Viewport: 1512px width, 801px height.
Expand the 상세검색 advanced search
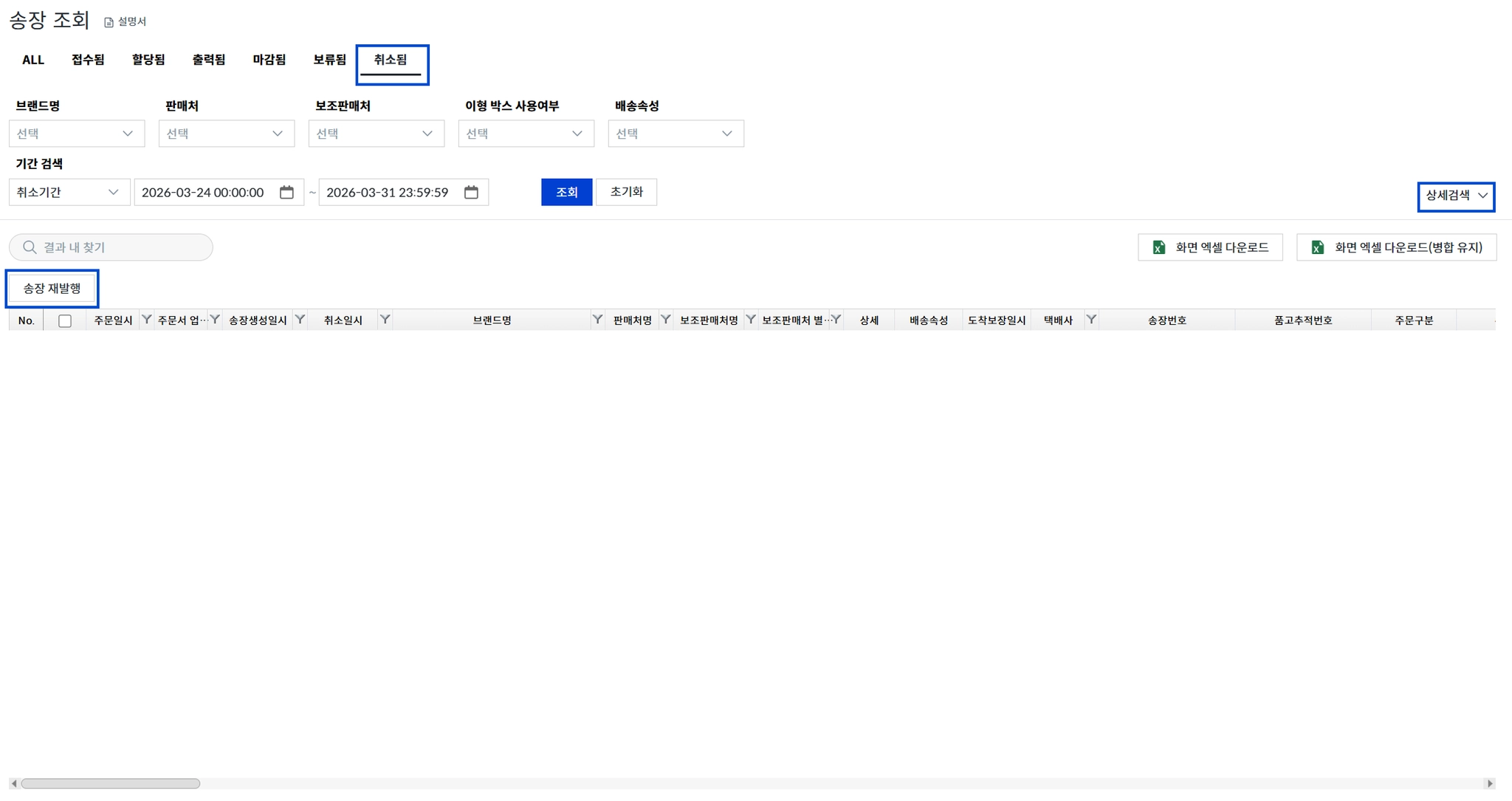(x=1455, y=196)
